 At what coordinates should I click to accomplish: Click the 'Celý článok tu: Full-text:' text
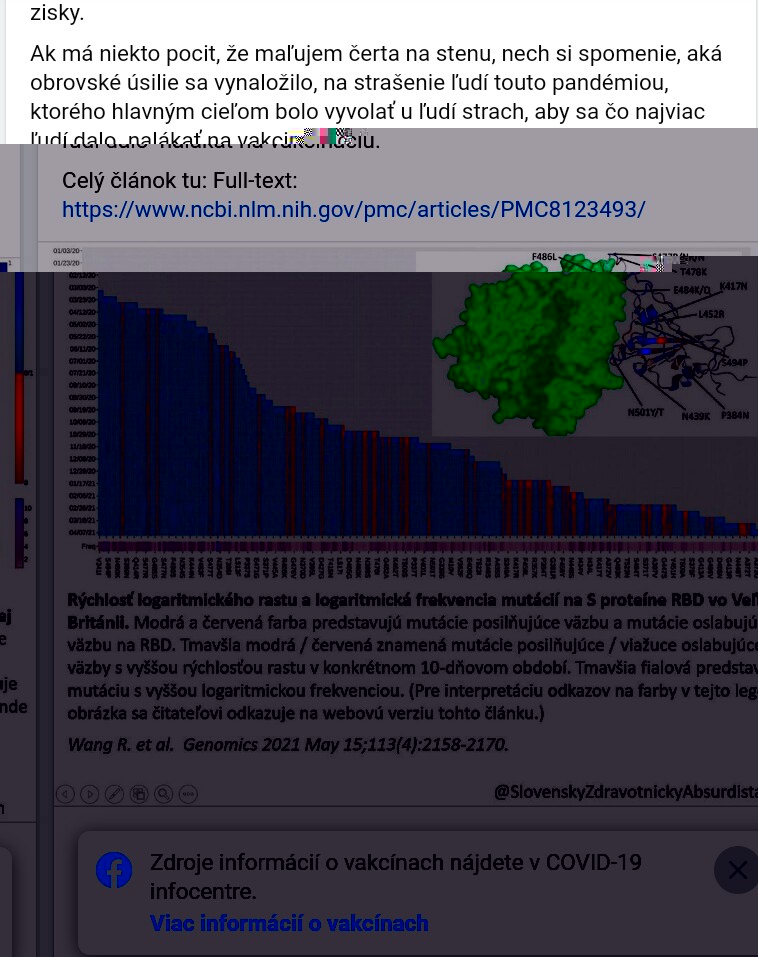pos(180,181)
